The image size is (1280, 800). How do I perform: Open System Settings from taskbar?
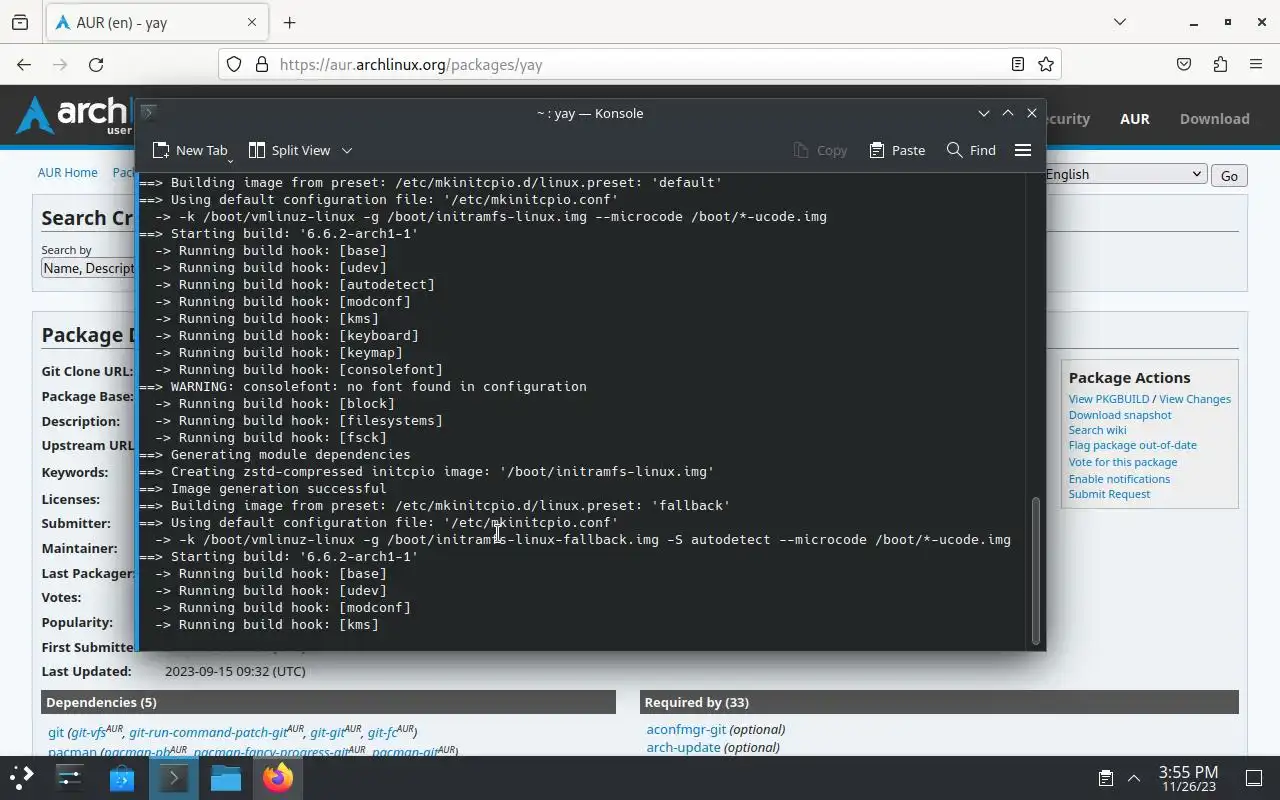click(69, 777)
